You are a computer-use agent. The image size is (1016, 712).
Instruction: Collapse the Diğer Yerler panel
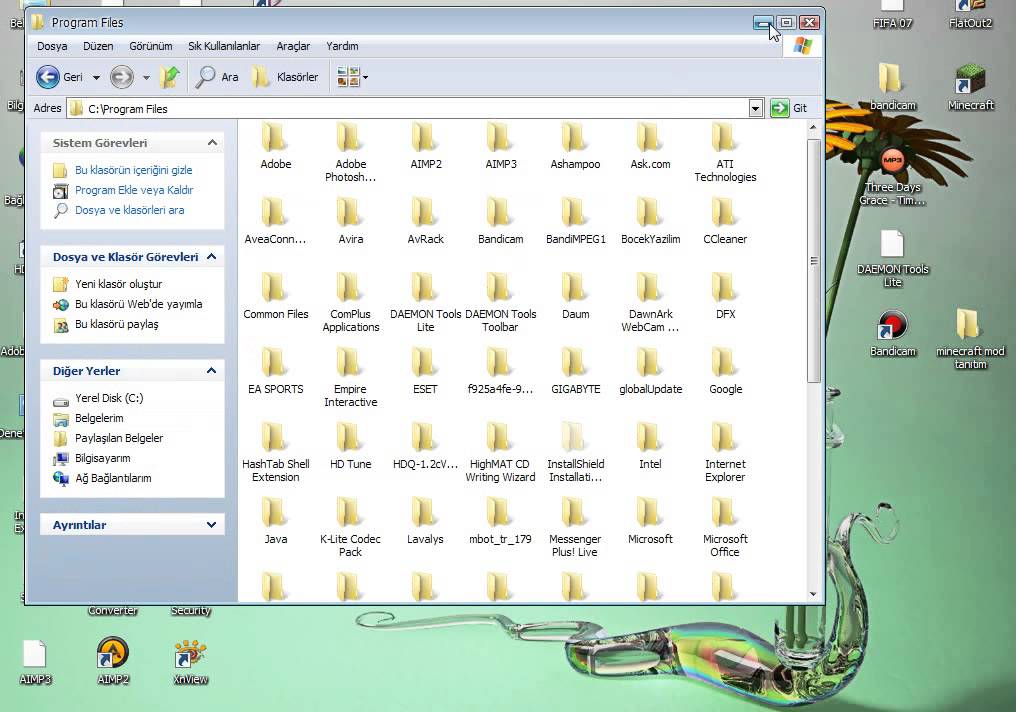click(x=212, y=371)
